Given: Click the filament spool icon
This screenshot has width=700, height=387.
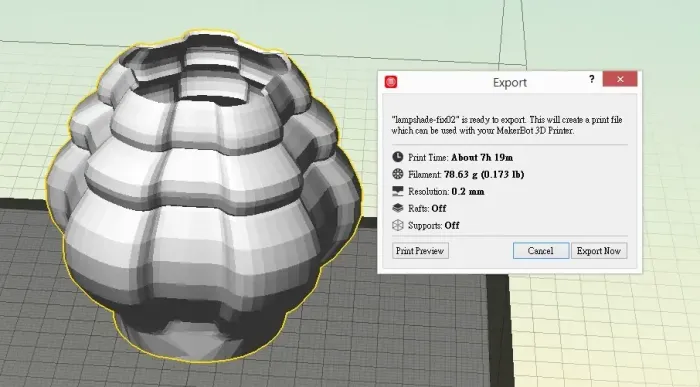Looking at the screenshot, I should pyautogui.click(x=397, y=174).
